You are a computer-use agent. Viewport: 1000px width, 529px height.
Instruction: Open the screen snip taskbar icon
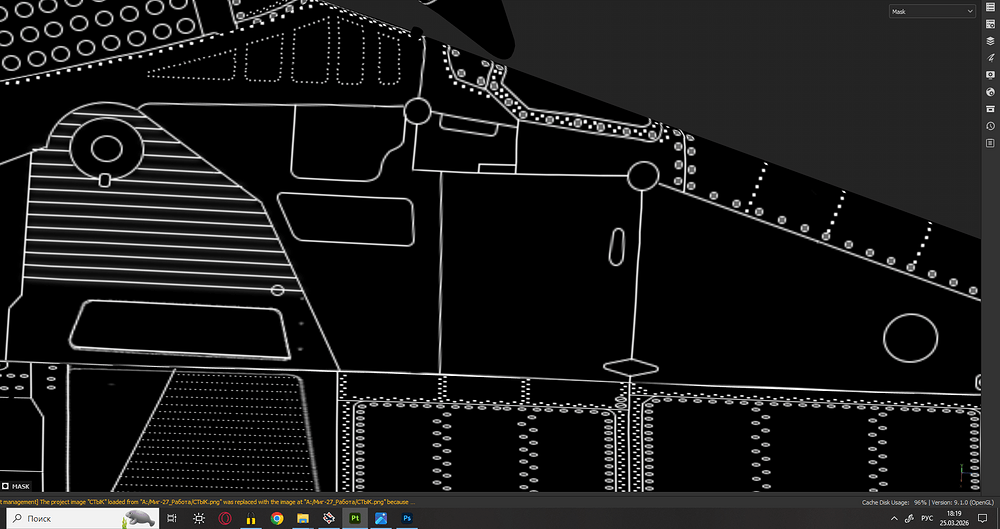pyautogui.click(x=199, y=518)
